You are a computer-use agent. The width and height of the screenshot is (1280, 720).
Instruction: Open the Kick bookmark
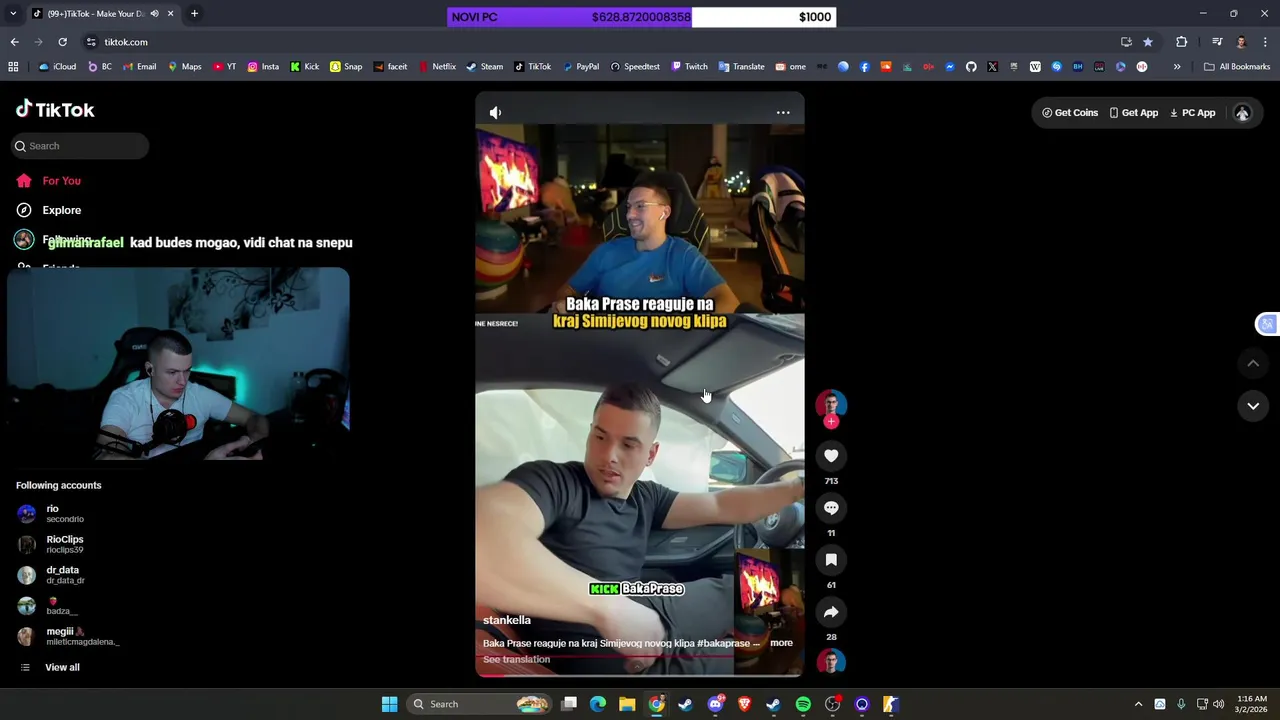305,67
